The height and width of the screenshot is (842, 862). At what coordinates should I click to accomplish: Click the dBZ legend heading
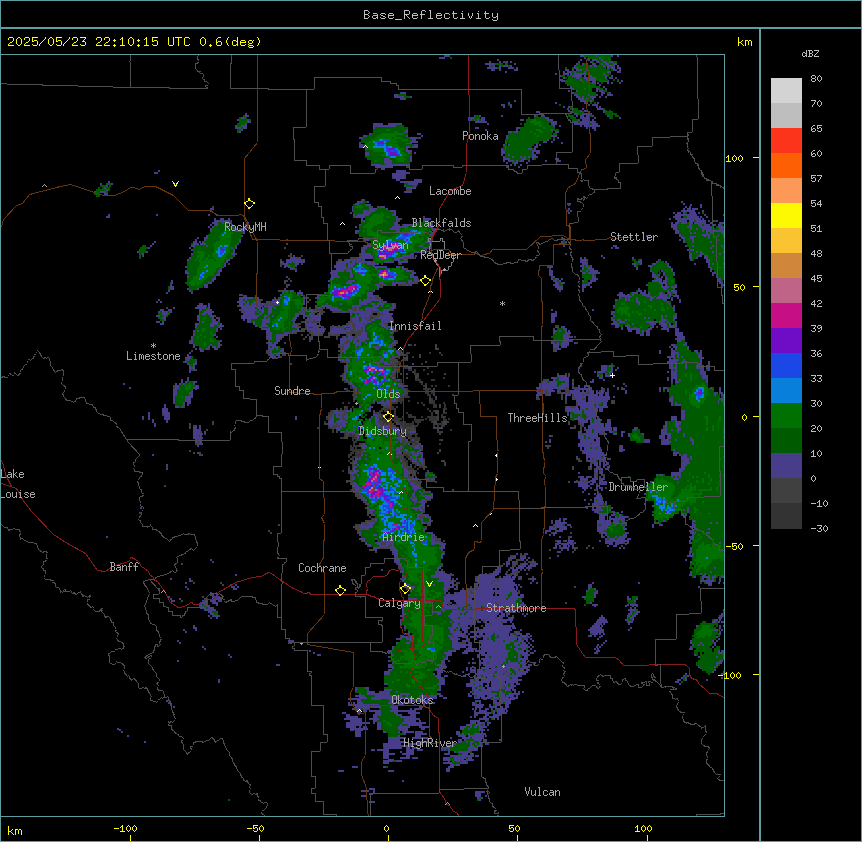click(810, 54)
